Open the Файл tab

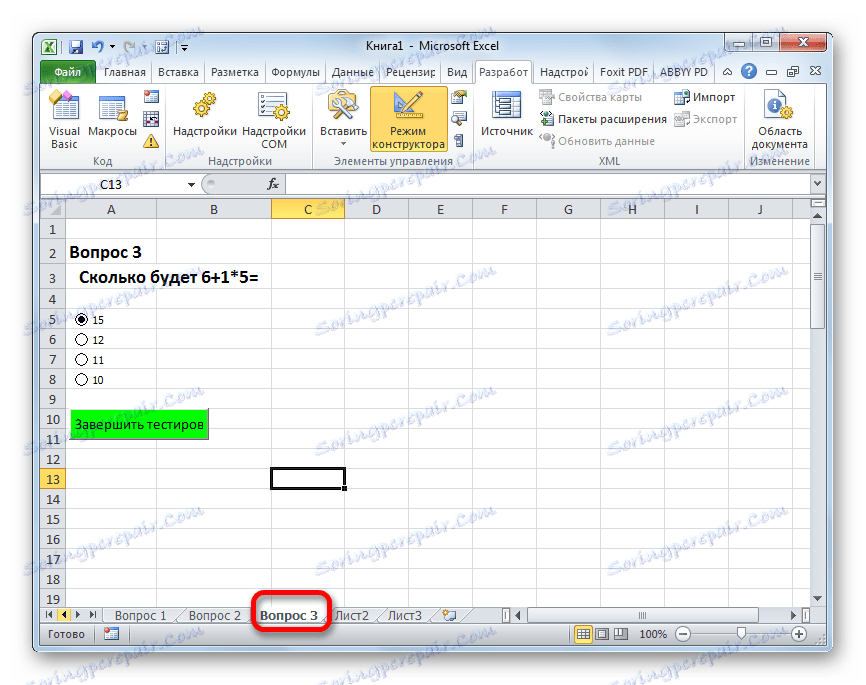[68, 72]
